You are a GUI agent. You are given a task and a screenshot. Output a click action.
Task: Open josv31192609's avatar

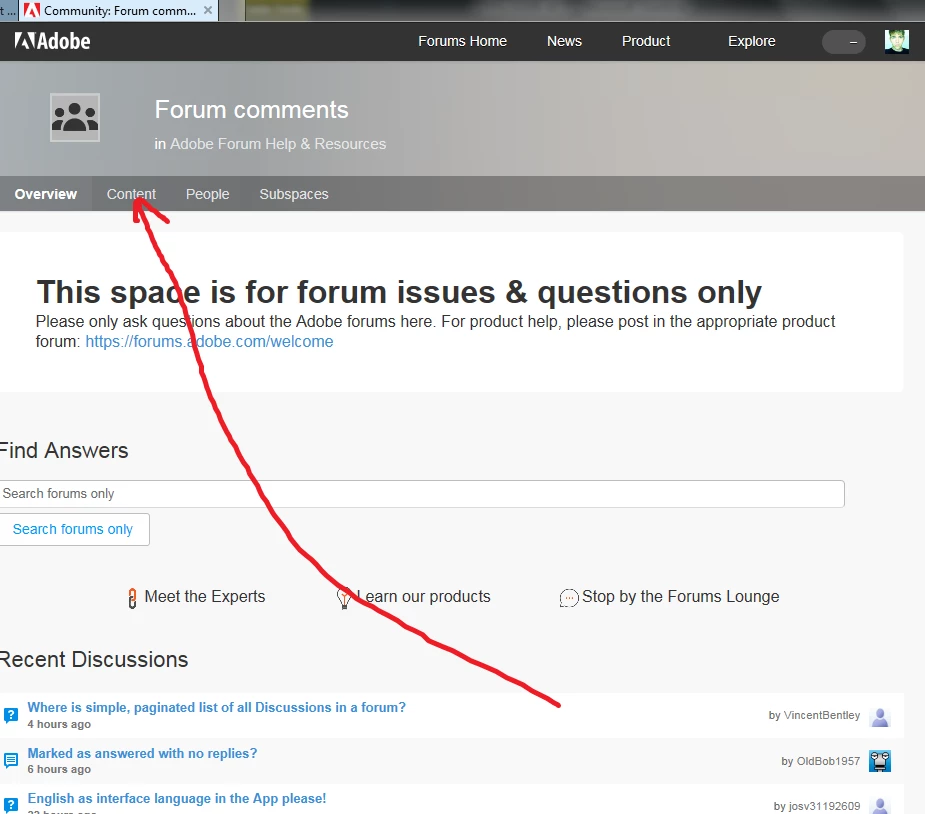coord(880,805)
